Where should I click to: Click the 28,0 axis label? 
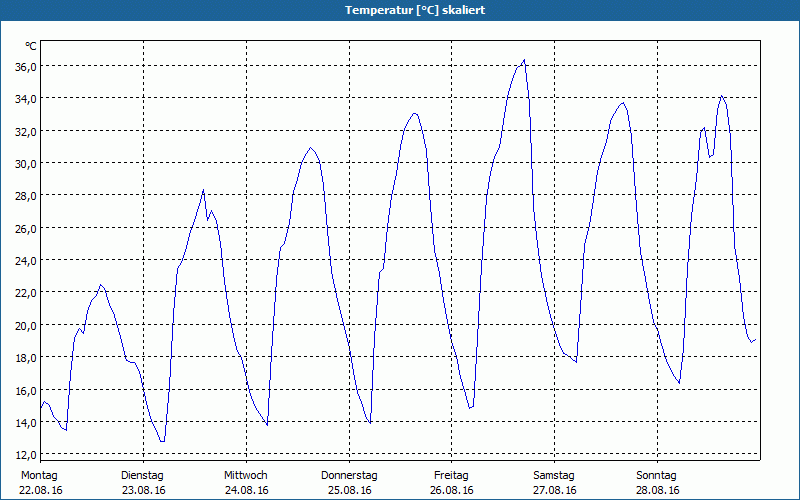(x=26, y=196)
